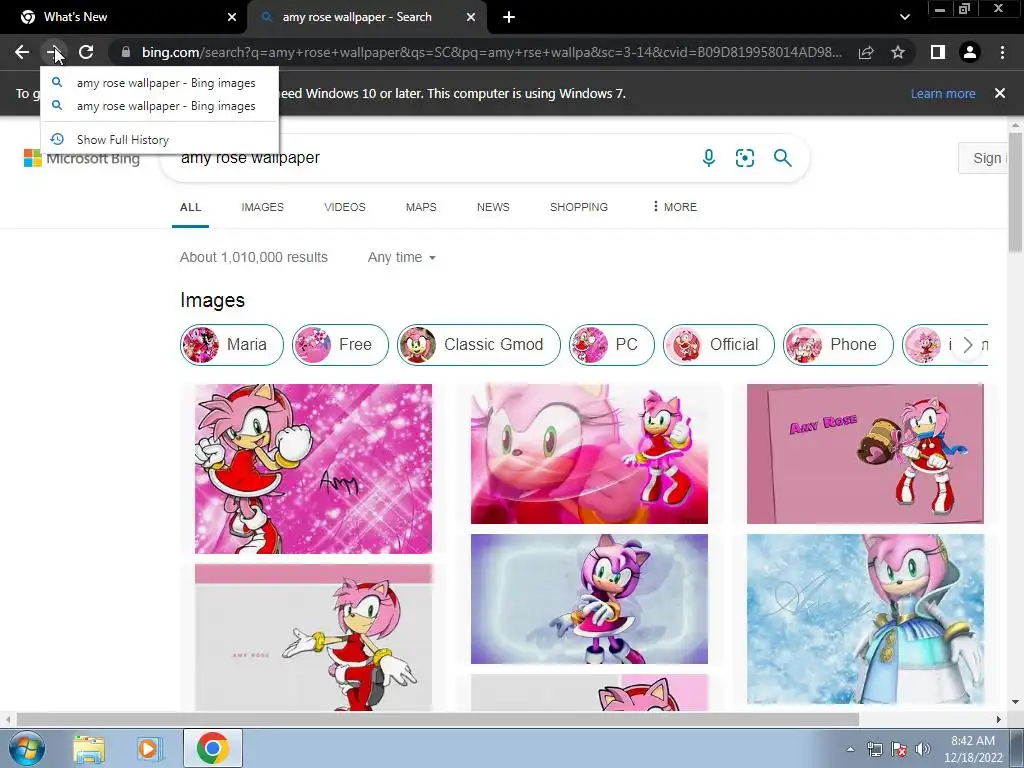Click the Images heading link
The width and height of the screenshot is (1024, 768).
coord(212,300)
